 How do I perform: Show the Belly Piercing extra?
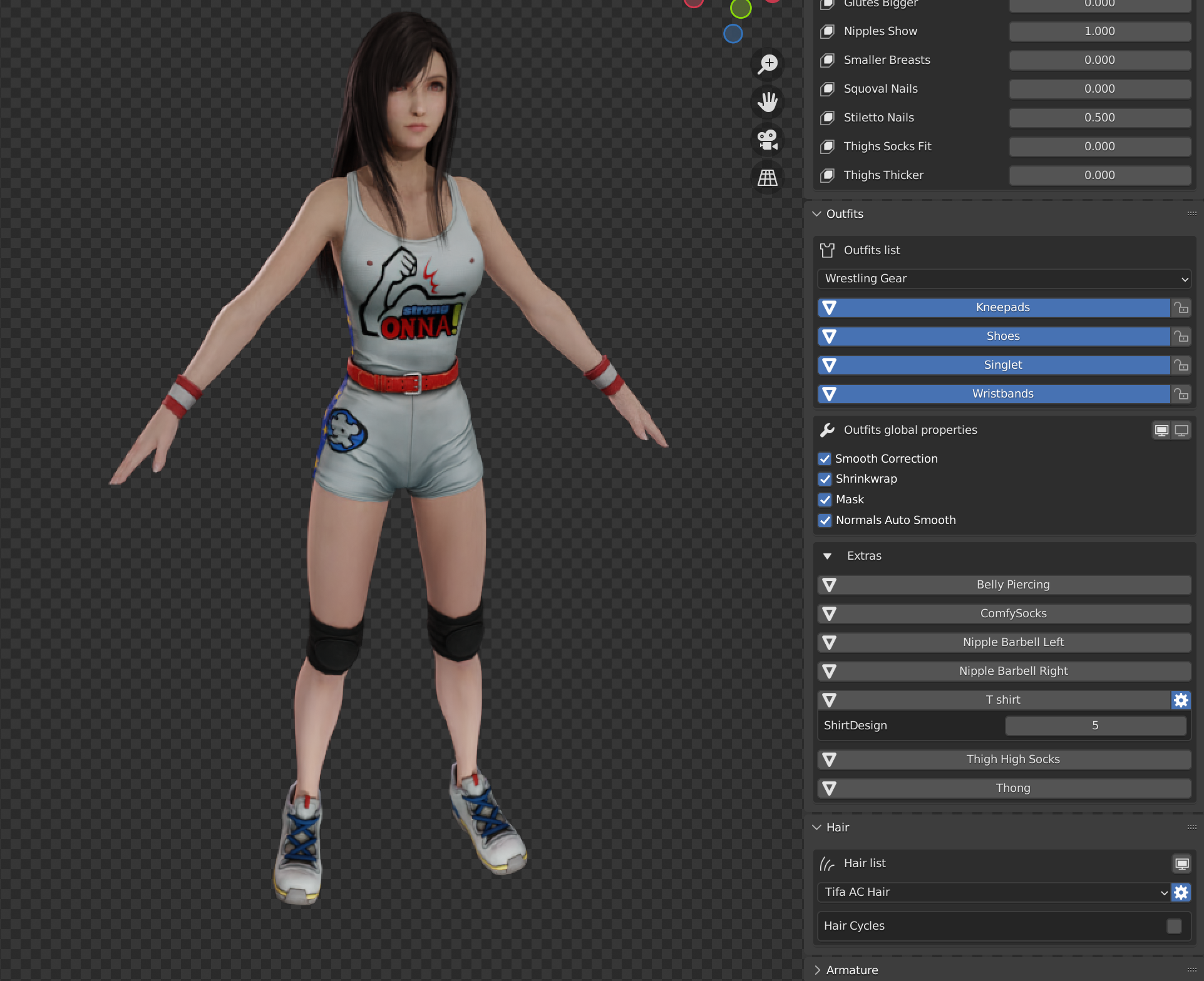(1004, 585)
